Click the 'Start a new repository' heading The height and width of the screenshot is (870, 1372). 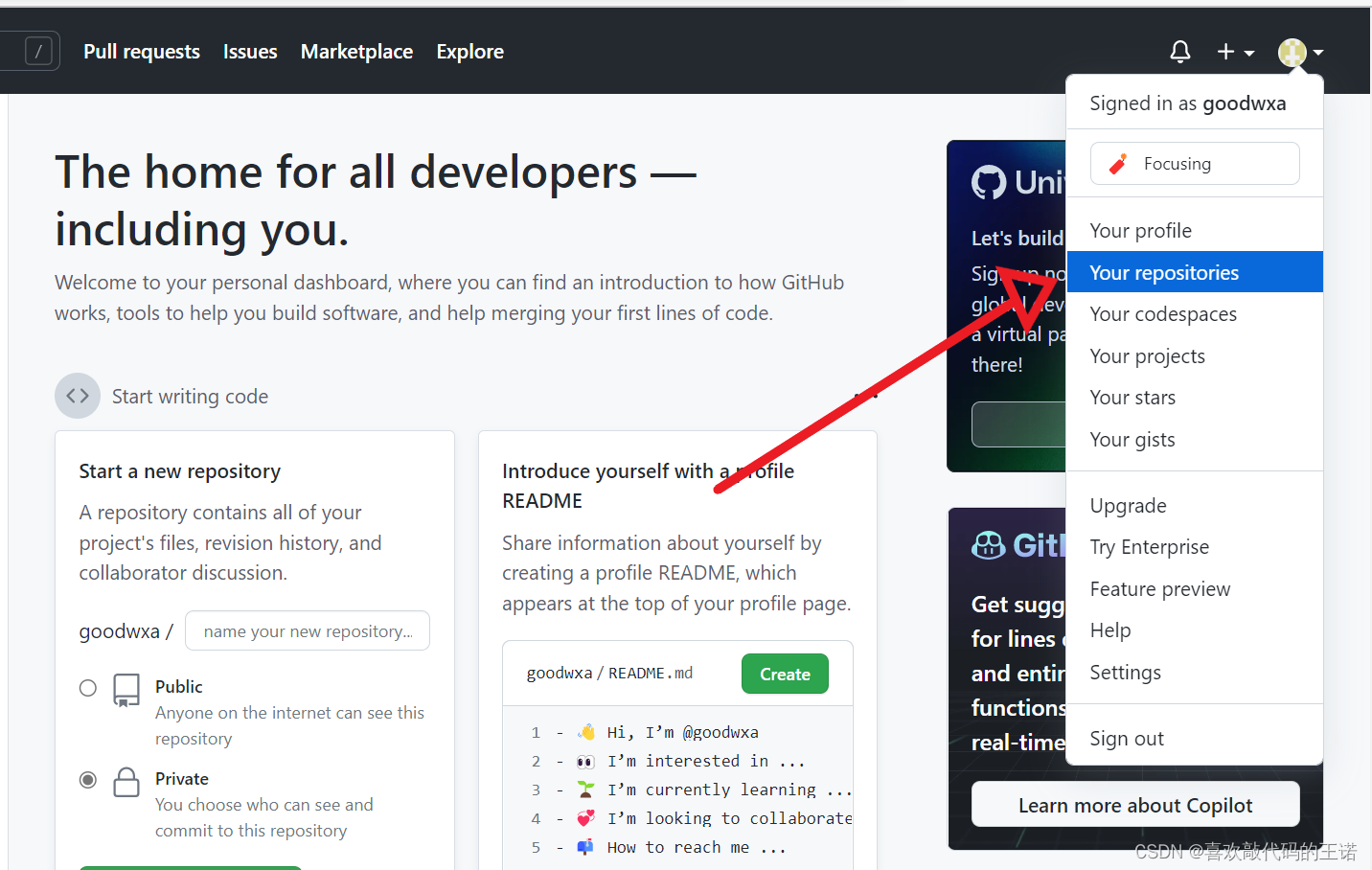pyautogui.click(x=180, y=471)
